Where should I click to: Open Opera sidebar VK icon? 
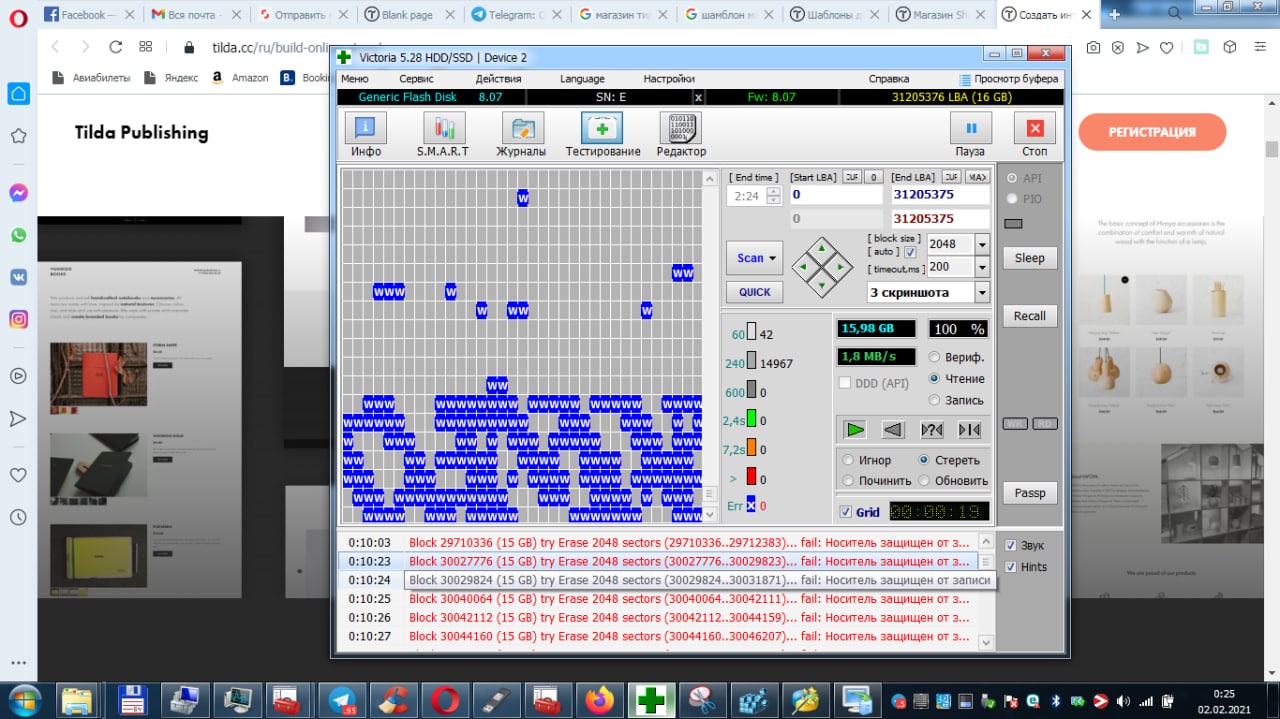[x=18, y=277]
